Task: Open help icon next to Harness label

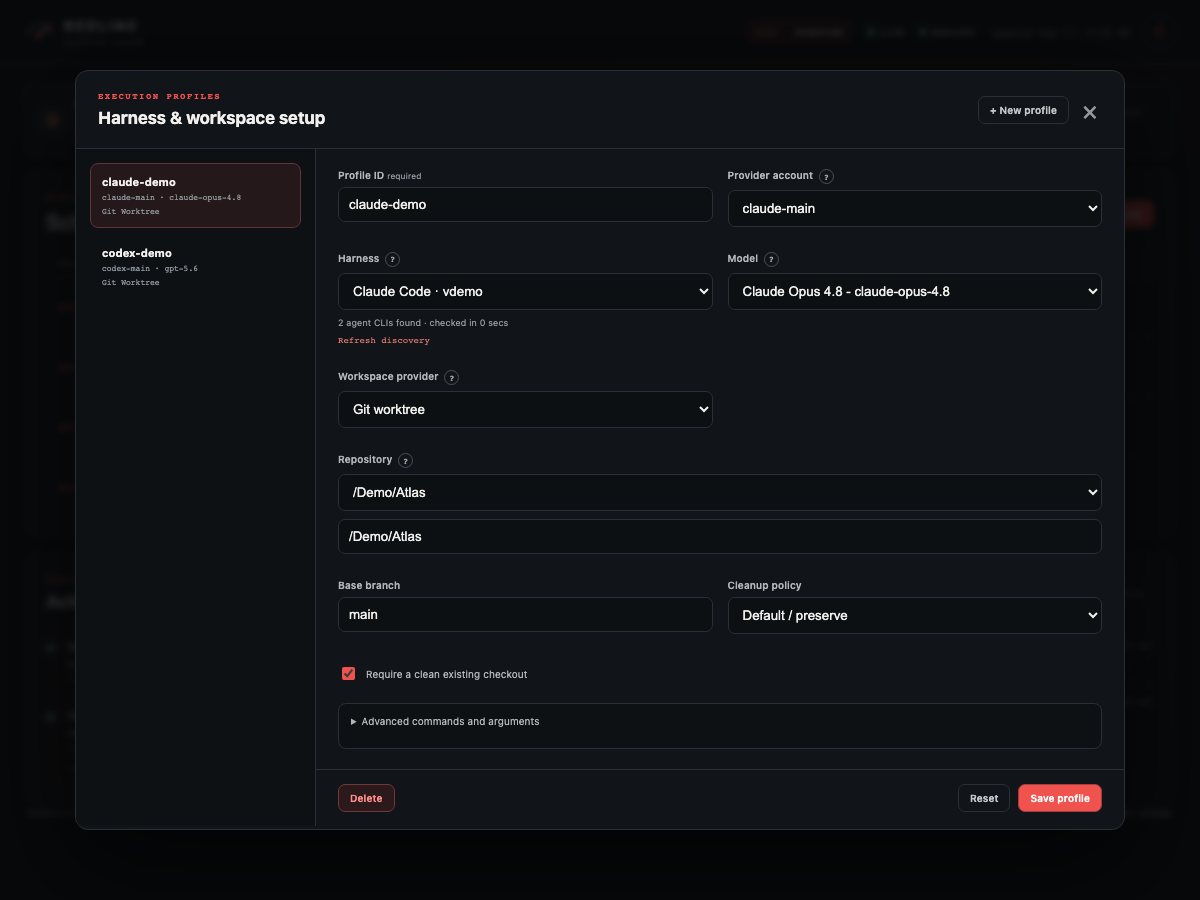Action: pos(393,260)
